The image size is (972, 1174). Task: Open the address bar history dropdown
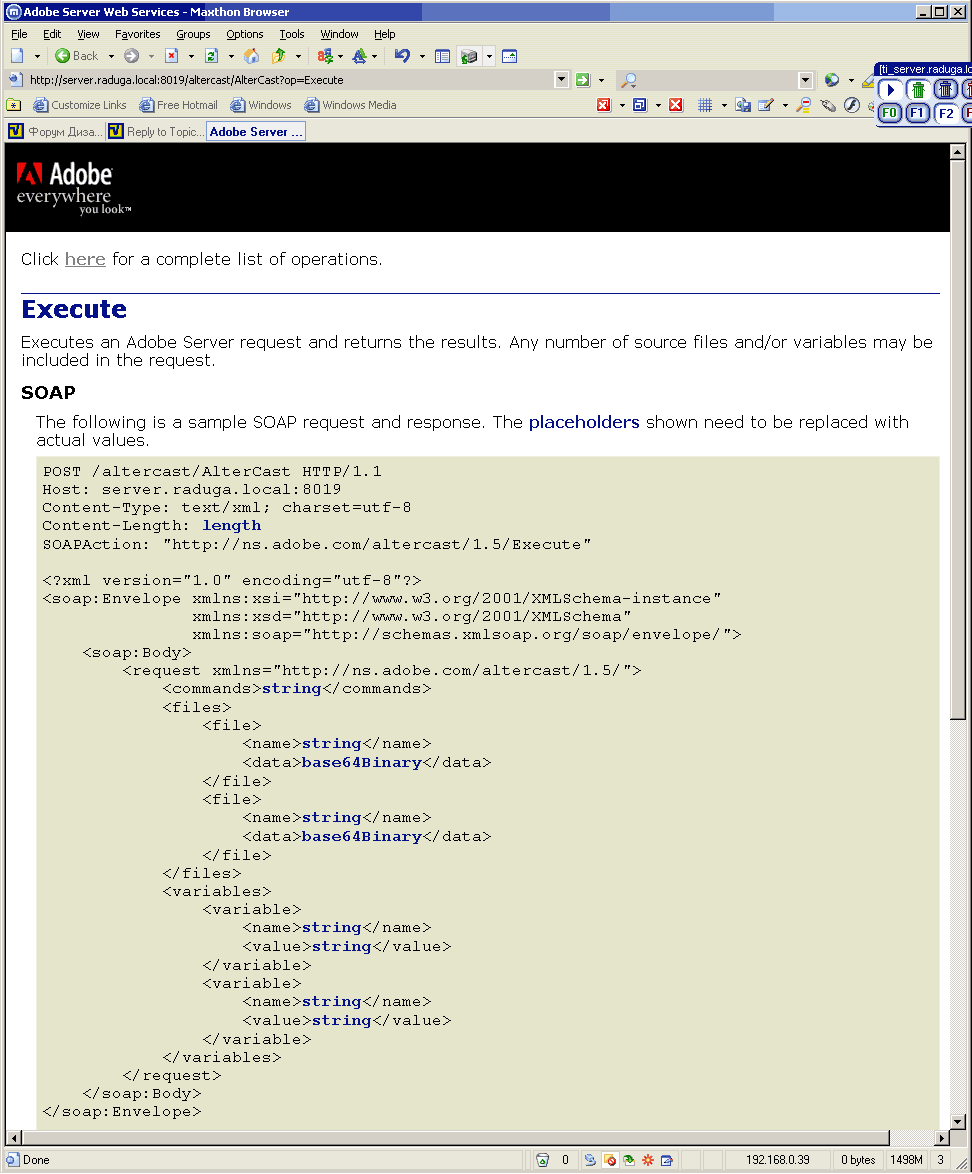click(562, 80)
